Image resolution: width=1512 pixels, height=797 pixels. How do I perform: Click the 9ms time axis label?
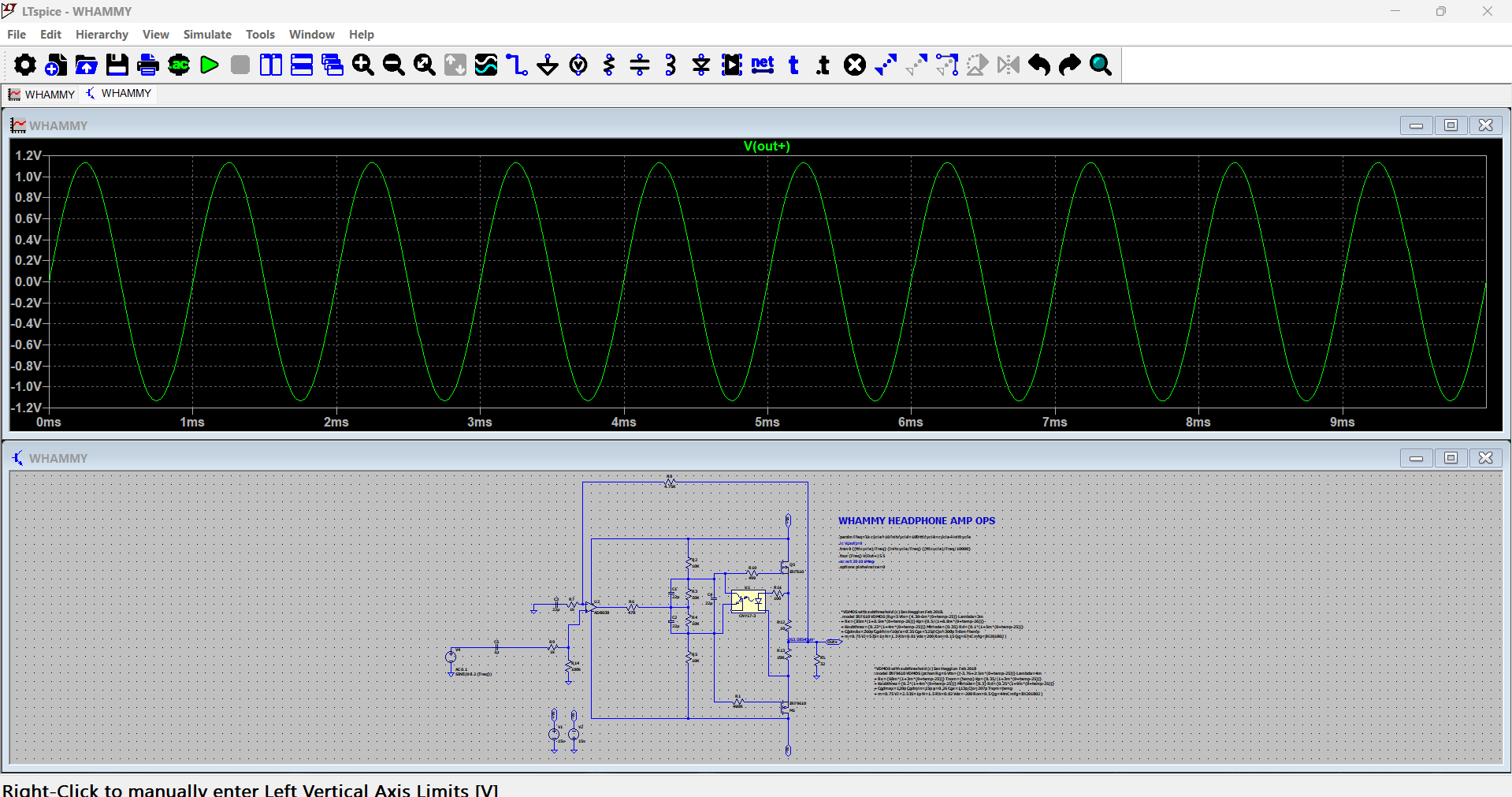(1342, 423)
